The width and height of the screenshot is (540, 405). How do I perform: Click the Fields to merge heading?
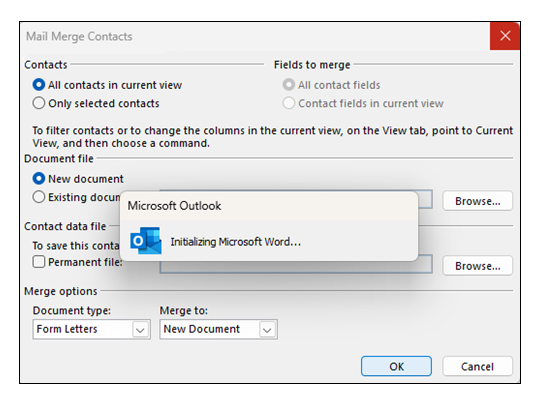(312, 65)
